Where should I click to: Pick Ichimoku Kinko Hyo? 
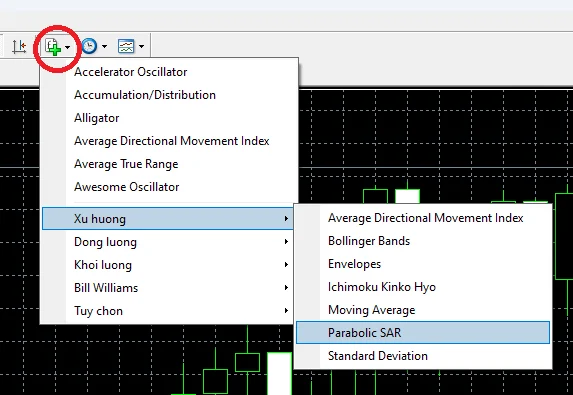[423, 287]
